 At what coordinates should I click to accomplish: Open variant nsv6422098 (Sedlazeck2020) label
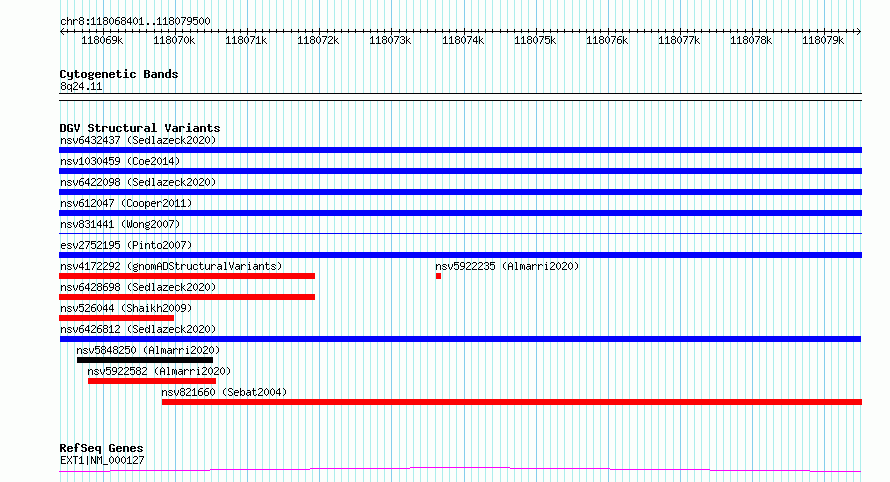click(138, 182)
